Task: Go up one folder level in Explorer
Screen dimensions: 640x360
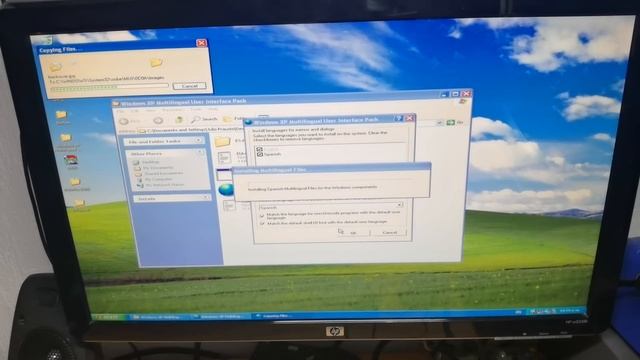Action: pyautogui.click(x=178, y=120)
